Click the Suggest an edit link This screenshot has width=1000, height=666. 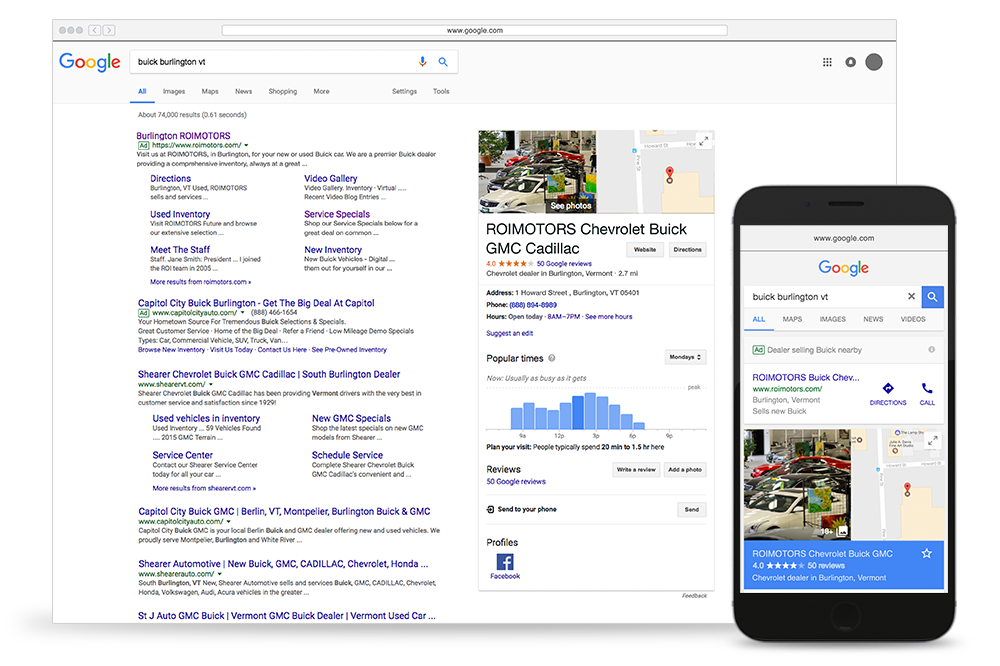tap(510, 333)
